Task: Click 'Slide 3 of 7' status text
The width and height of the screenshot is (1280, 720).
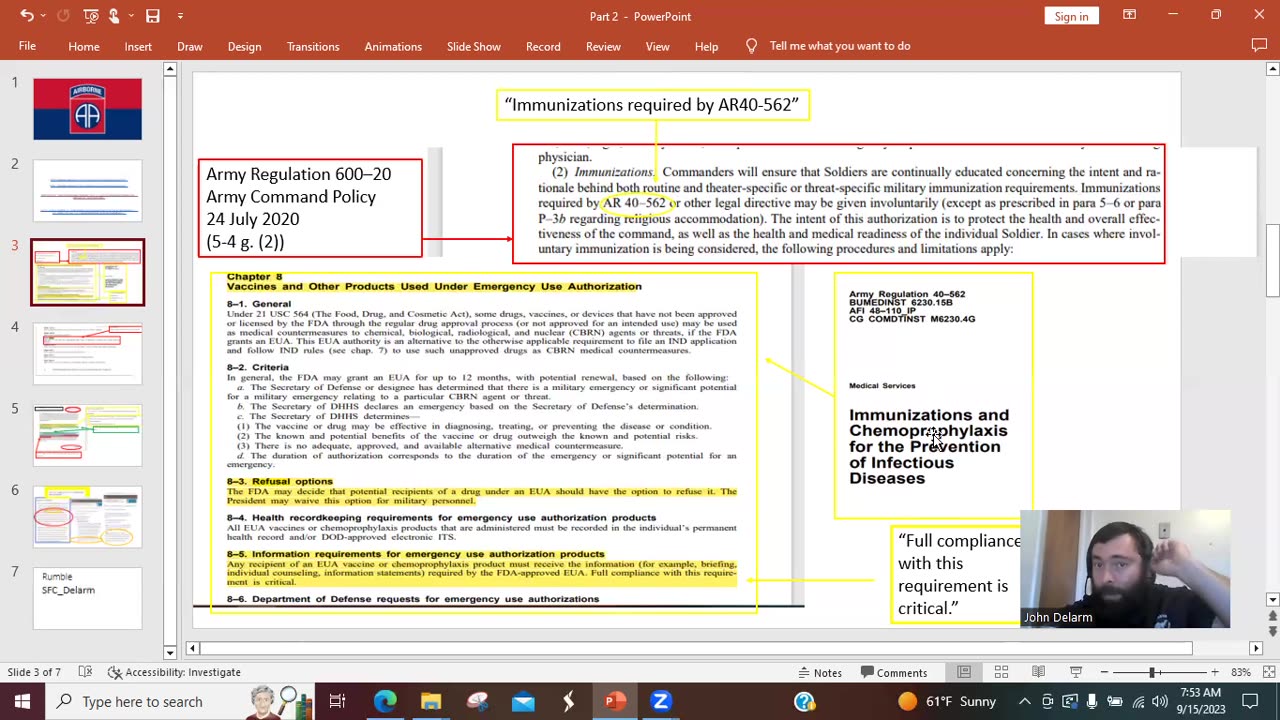Action: click(34, 672)
